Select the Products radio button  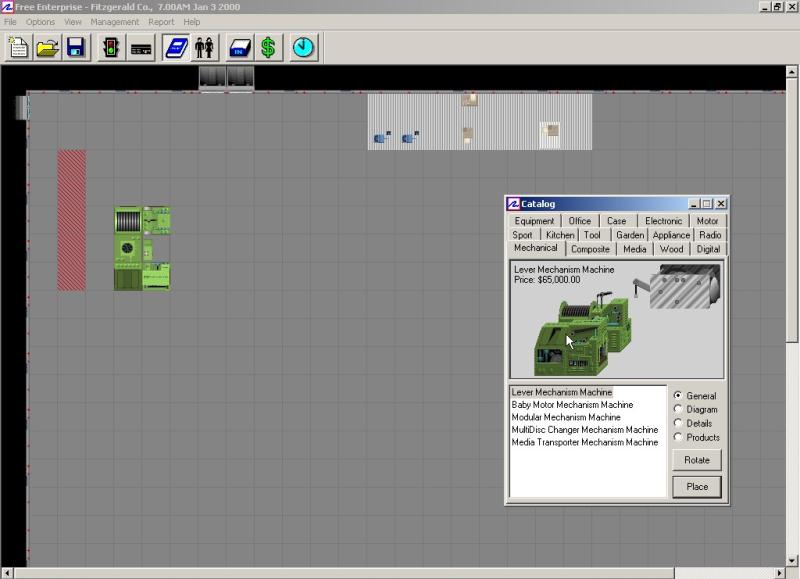click(679, 438)
